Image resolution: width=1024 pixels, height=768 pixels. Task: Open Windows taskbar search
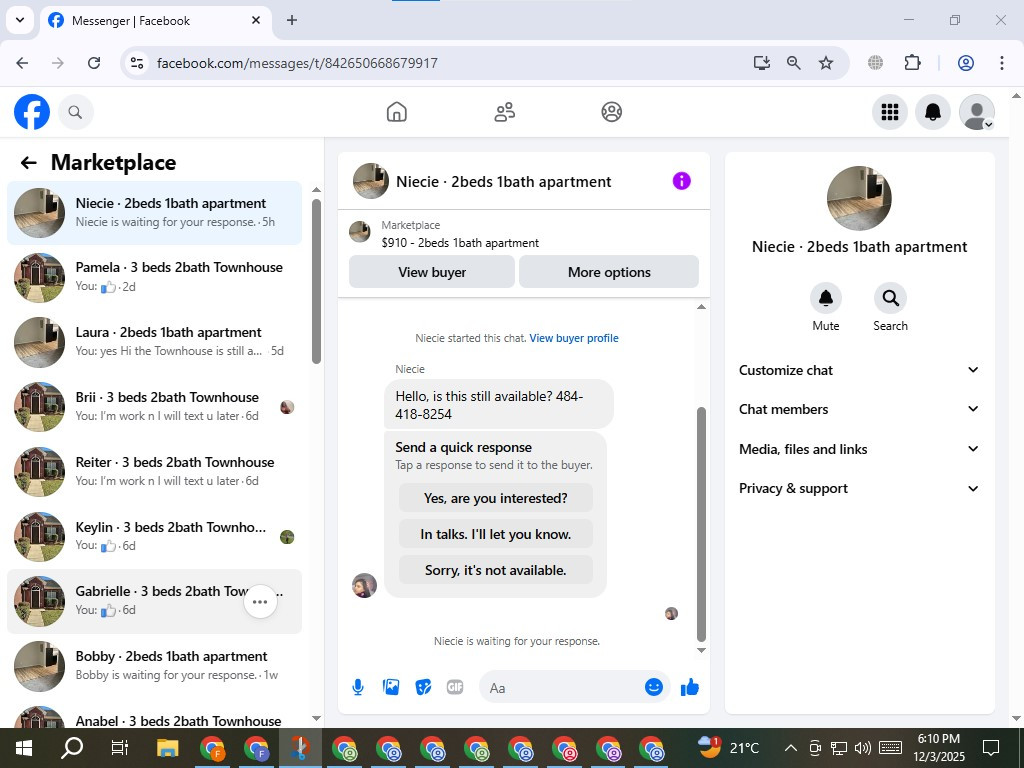[72, 748]
